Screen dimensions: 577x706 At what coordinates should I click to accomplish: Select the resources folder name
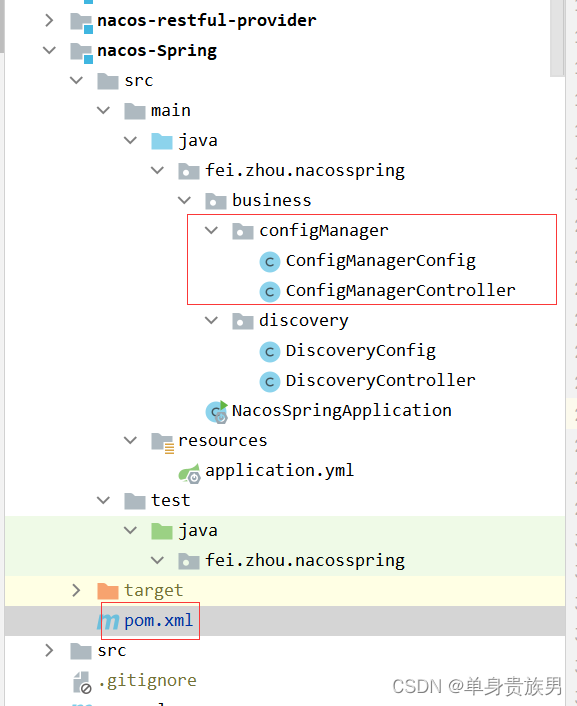click(223, 440)
